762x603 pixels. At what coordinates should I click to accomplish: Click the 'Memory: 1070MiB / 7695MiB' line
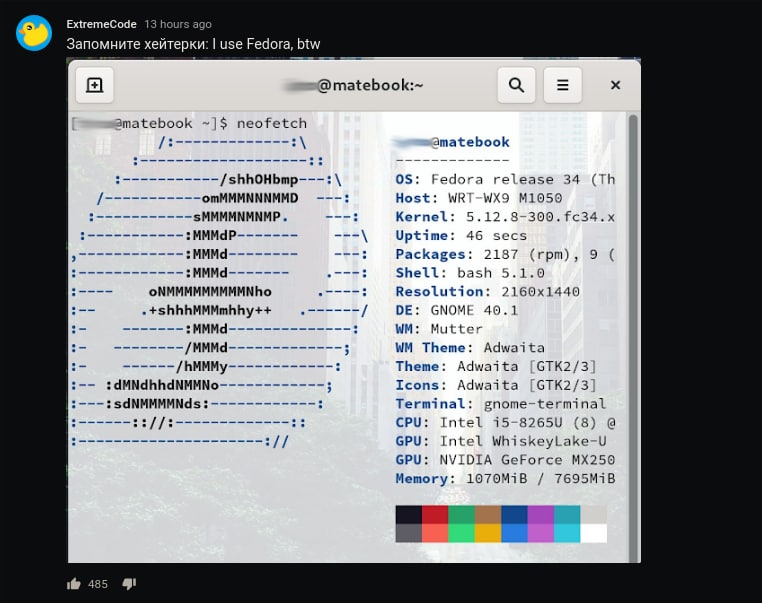tap(505, 479)
